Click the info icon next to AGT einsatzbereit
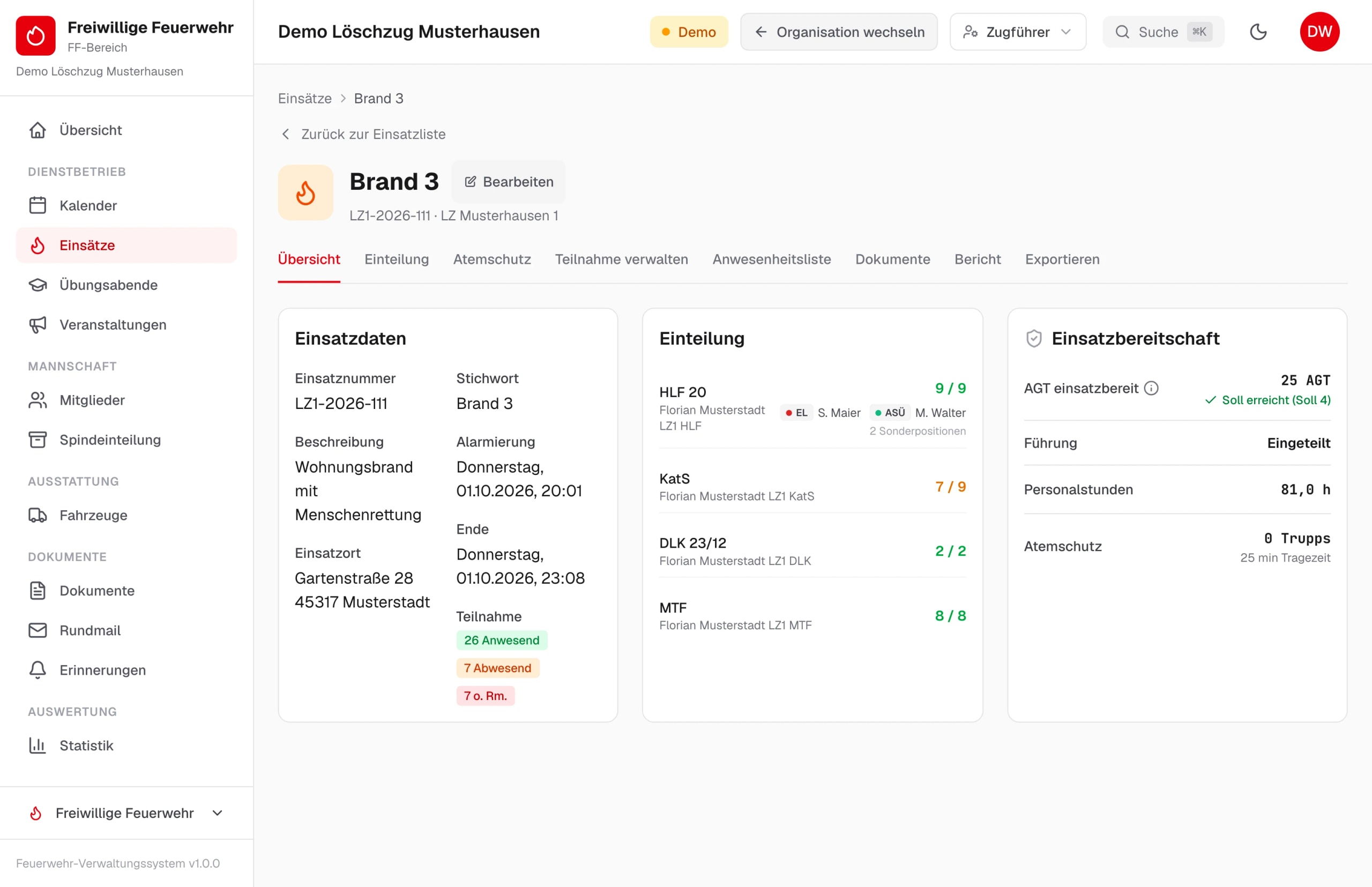 tap(1151, 388)
